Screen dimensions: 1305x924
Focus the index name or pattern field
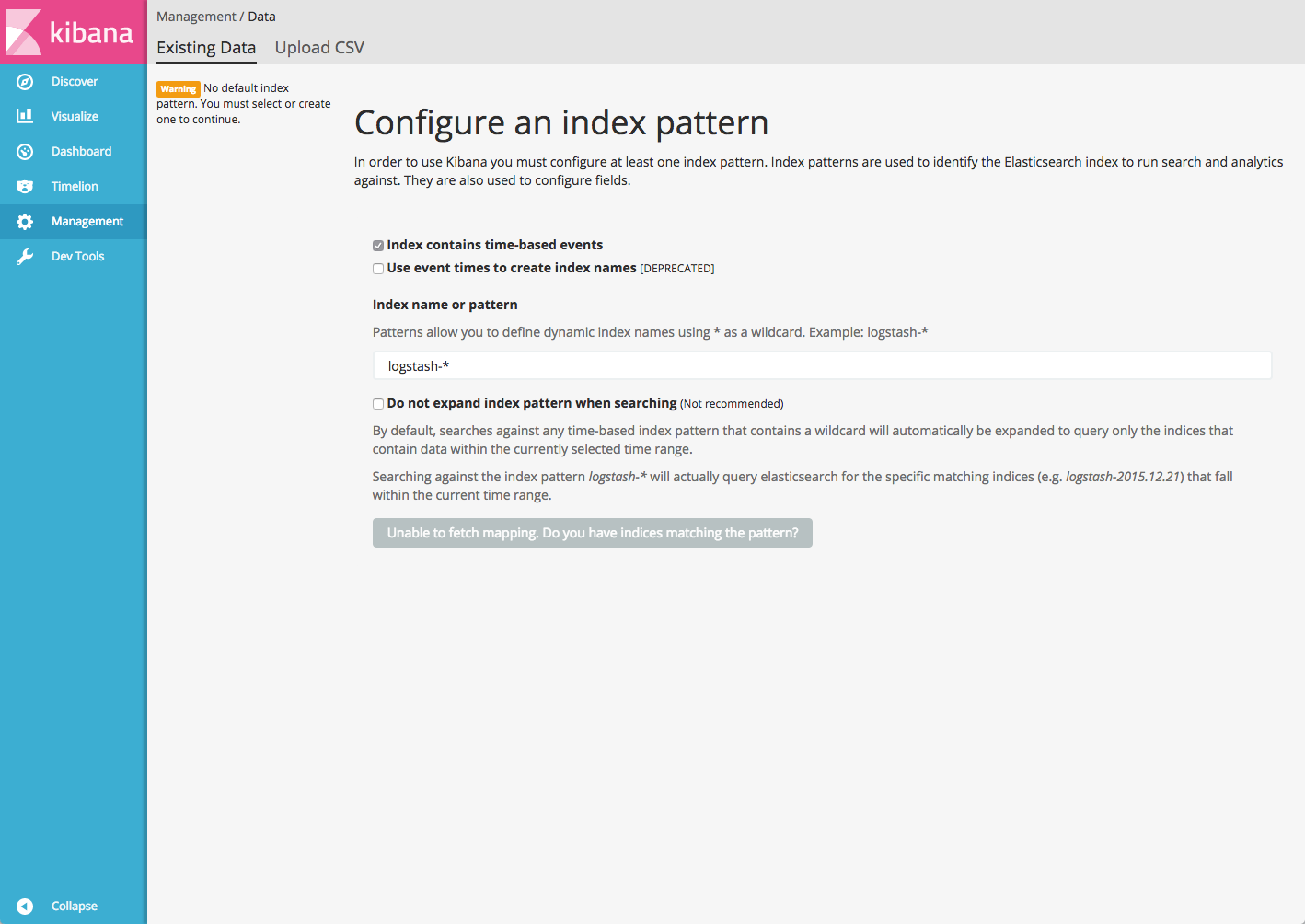pos(822,366)
